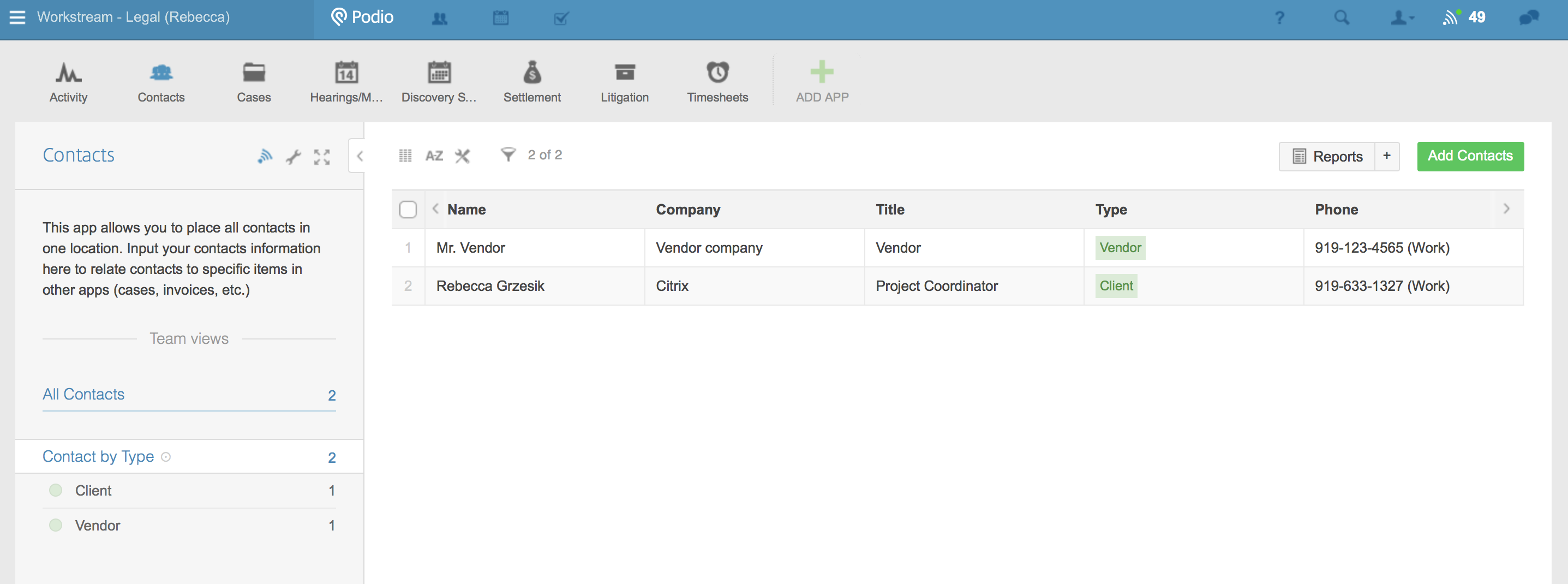Open the hamburger workspace menu
1568x584 pixels.
click(17, 17)
